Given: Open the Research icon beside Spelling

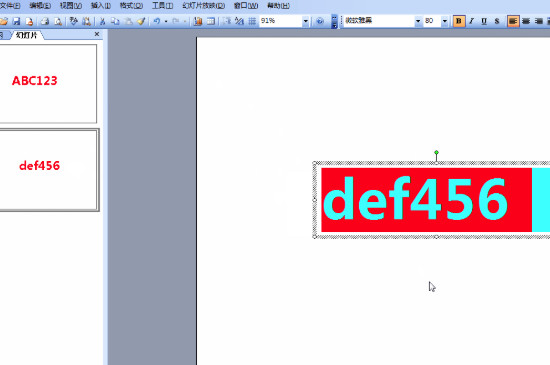Looking at the screenshot, I should click(x=86, y=21).
